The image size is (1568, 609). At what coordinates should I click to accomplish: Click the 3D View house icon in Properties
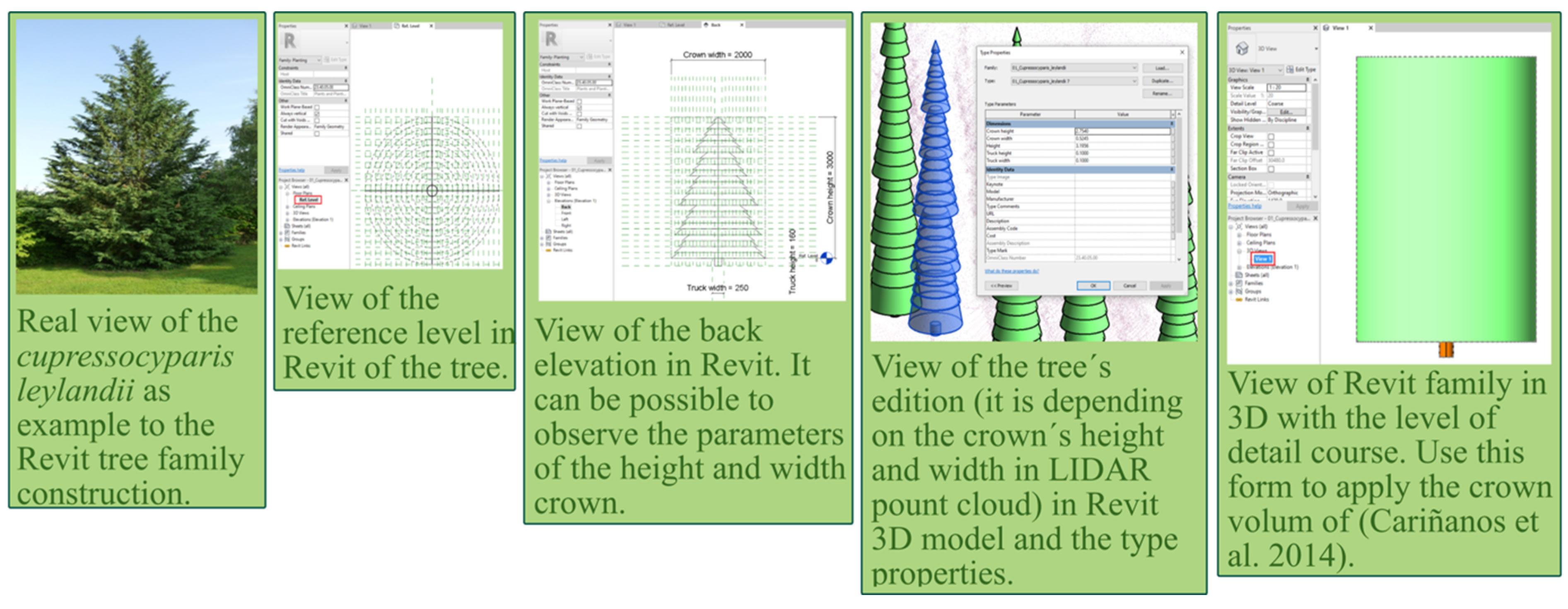[1242, 48]
